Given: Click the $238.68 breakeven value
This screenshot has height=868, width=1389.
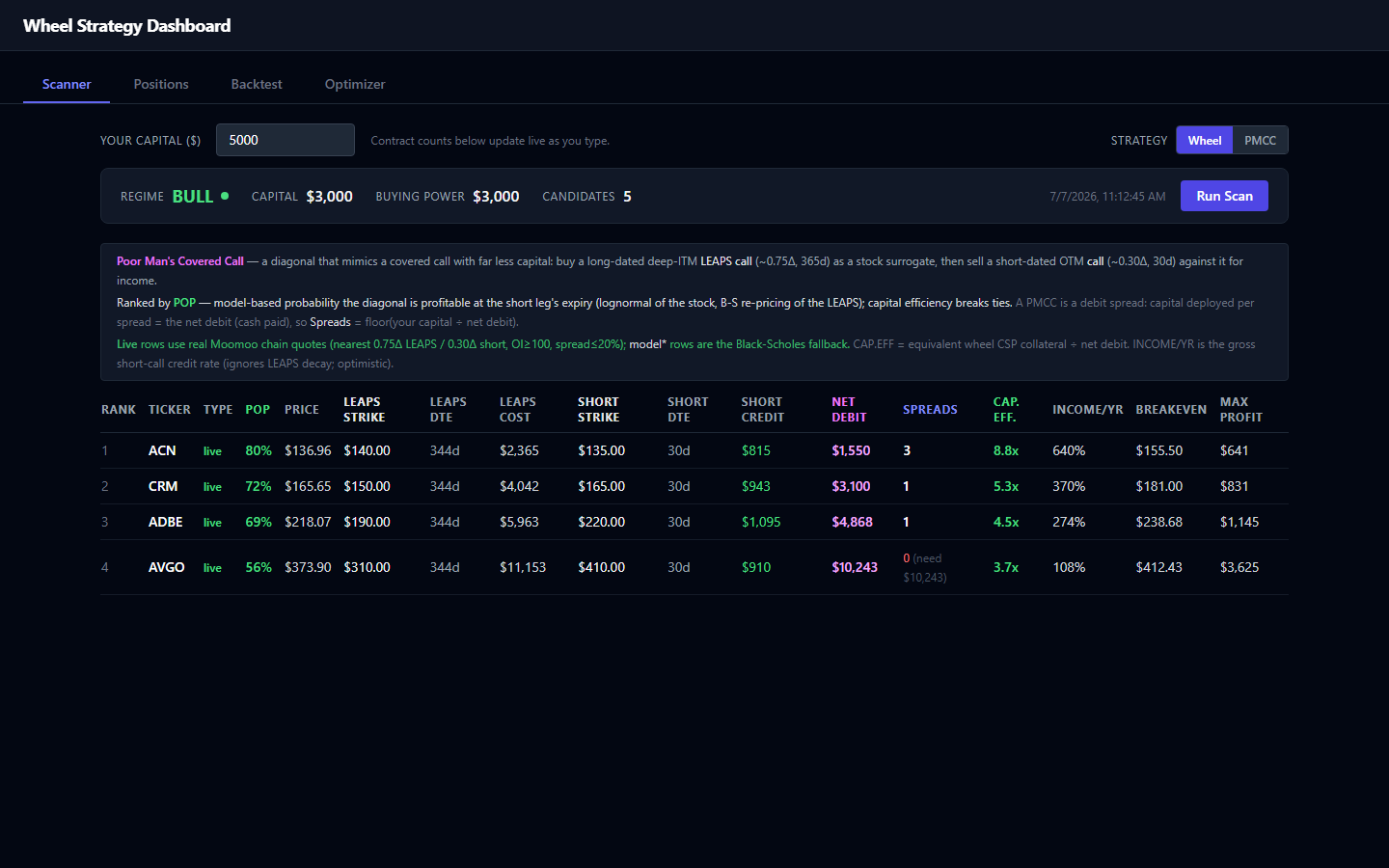Looking at the screenshot, I should pyautogui.click(x=1158, y=522).
